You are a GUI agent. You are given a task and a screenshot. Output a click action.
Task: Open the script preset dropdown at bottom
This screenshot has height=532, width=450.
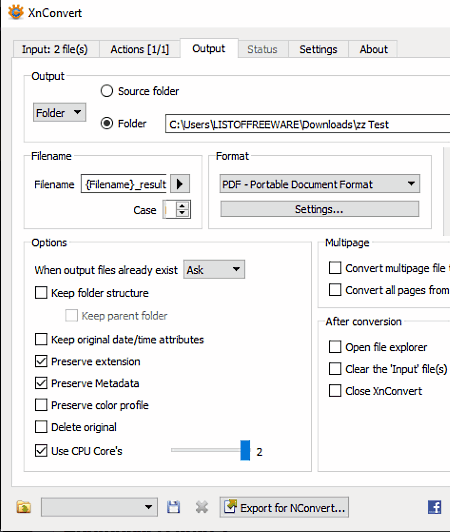click(x=99, y=507)
